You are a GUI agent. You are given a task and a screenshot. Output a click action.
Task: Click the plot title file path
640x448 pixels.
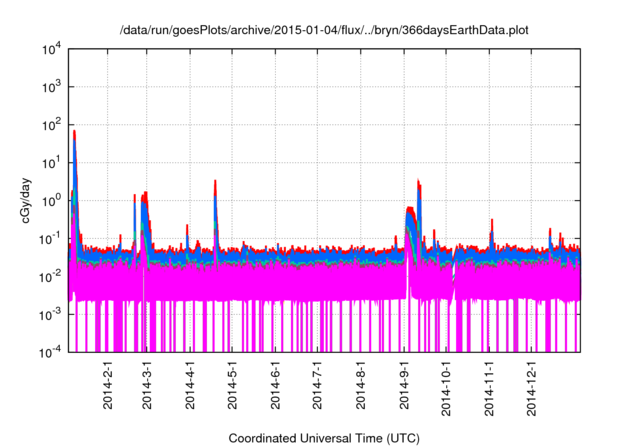(x=323, y=31)
